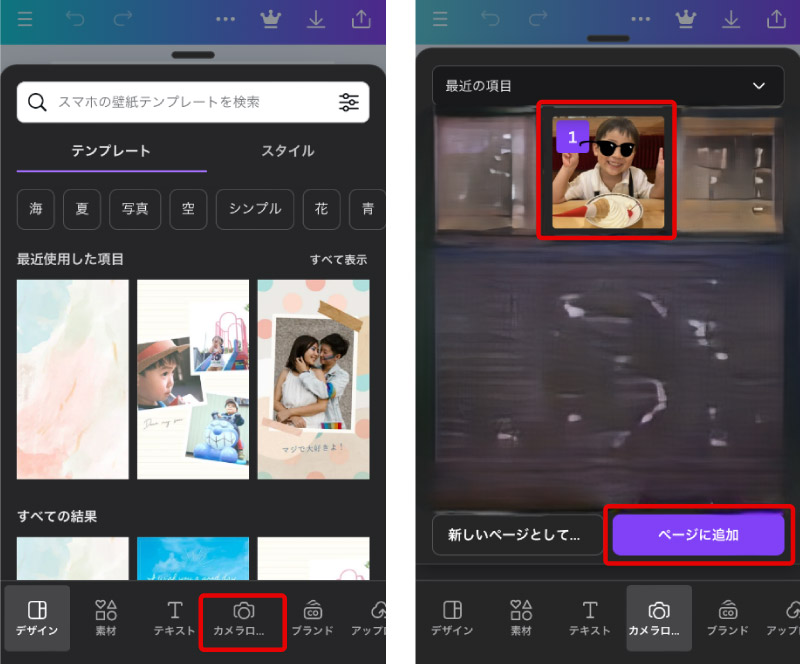800x664 pixels.
Task: Select 花 category chip
Action: tap(321, 209)
